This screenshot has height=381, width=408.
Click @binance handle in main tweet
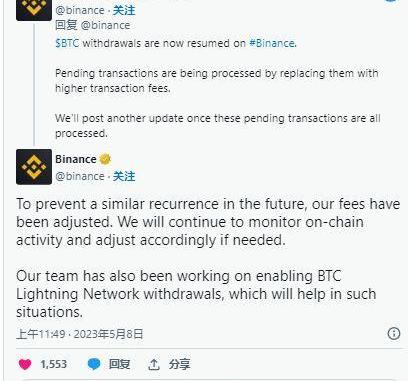80,176
